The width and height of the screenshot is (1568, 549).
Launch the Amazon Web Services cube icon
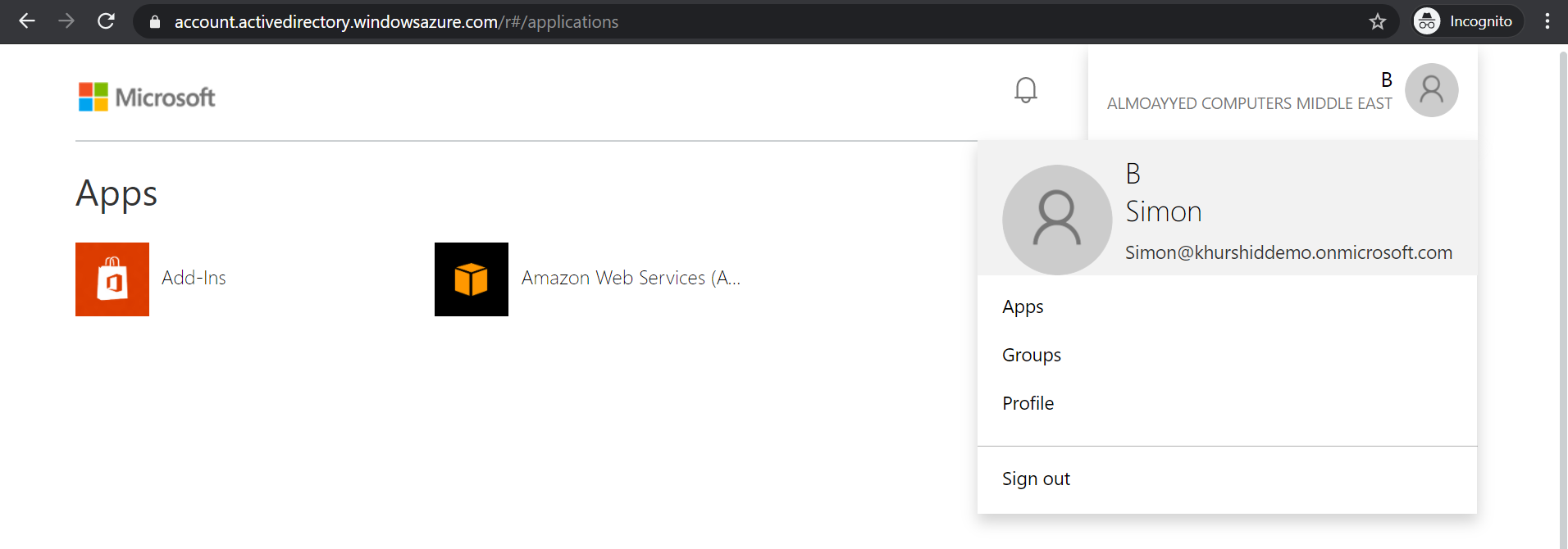click(472, 279)
